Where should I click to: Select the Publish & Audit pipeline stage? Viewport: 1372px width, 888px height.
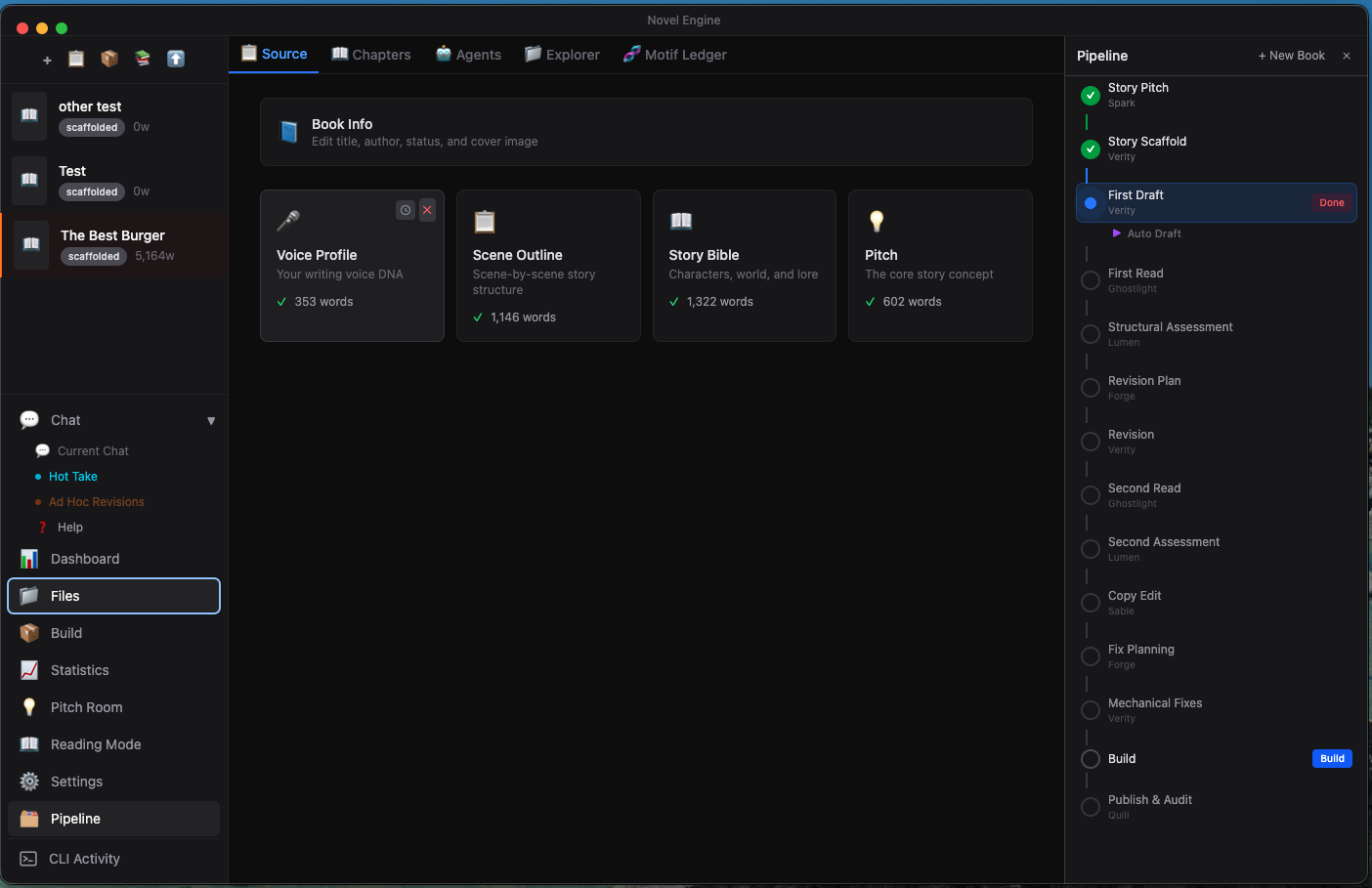[x=1217, y=807]
